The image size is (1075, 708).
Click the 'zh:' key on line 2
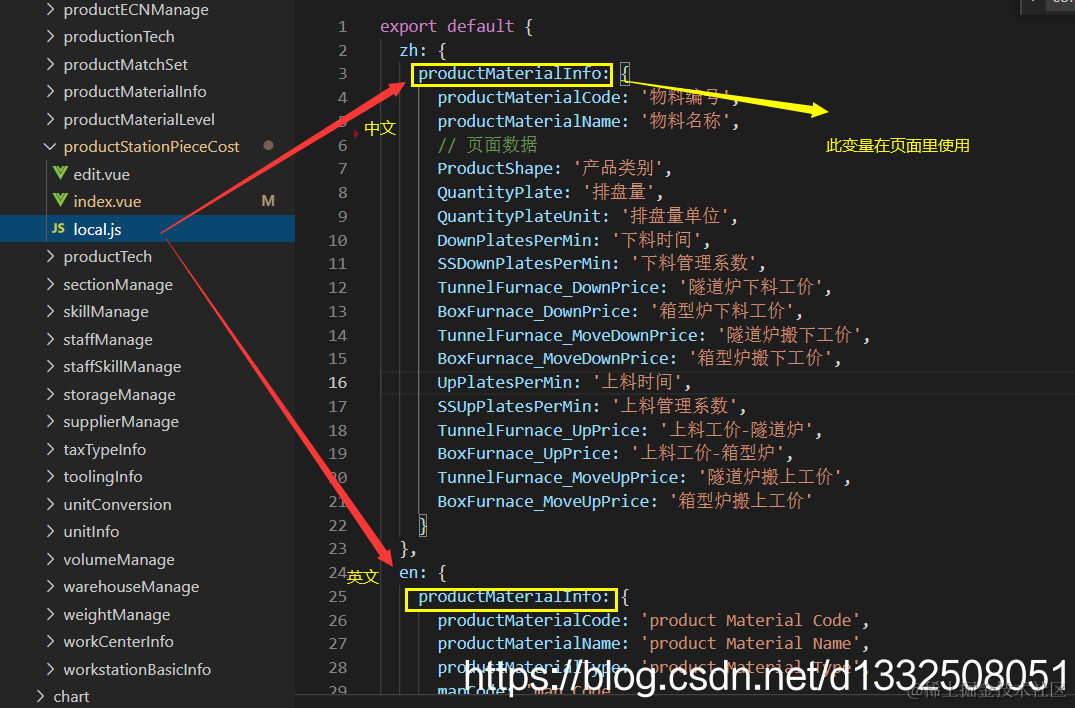tap(413, 50)
